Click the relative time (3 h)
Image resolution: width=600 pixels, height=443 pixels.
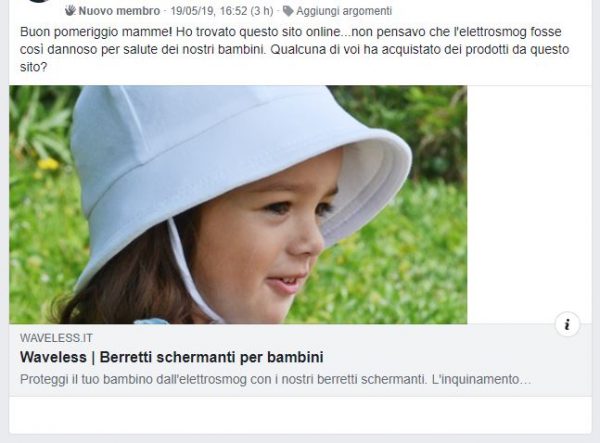point(262,11)
